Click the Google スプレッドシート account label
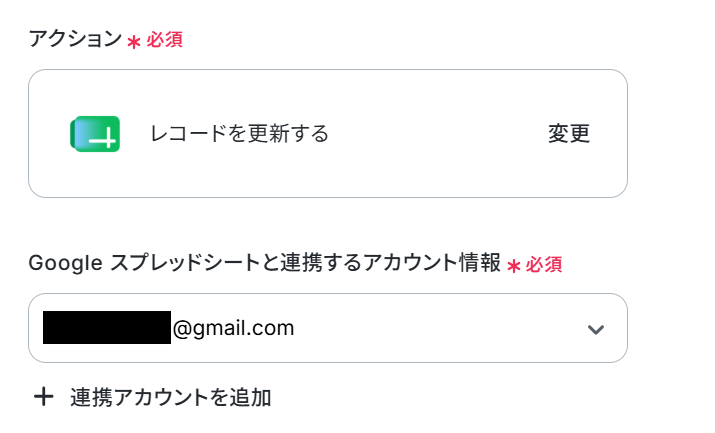This screenshot has width=715, height=433. tap(264, 263)
